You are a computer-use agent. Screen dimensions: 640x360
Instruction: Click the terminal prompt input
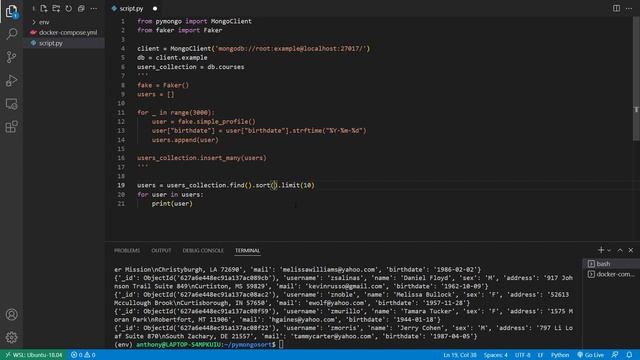(281, 344)
